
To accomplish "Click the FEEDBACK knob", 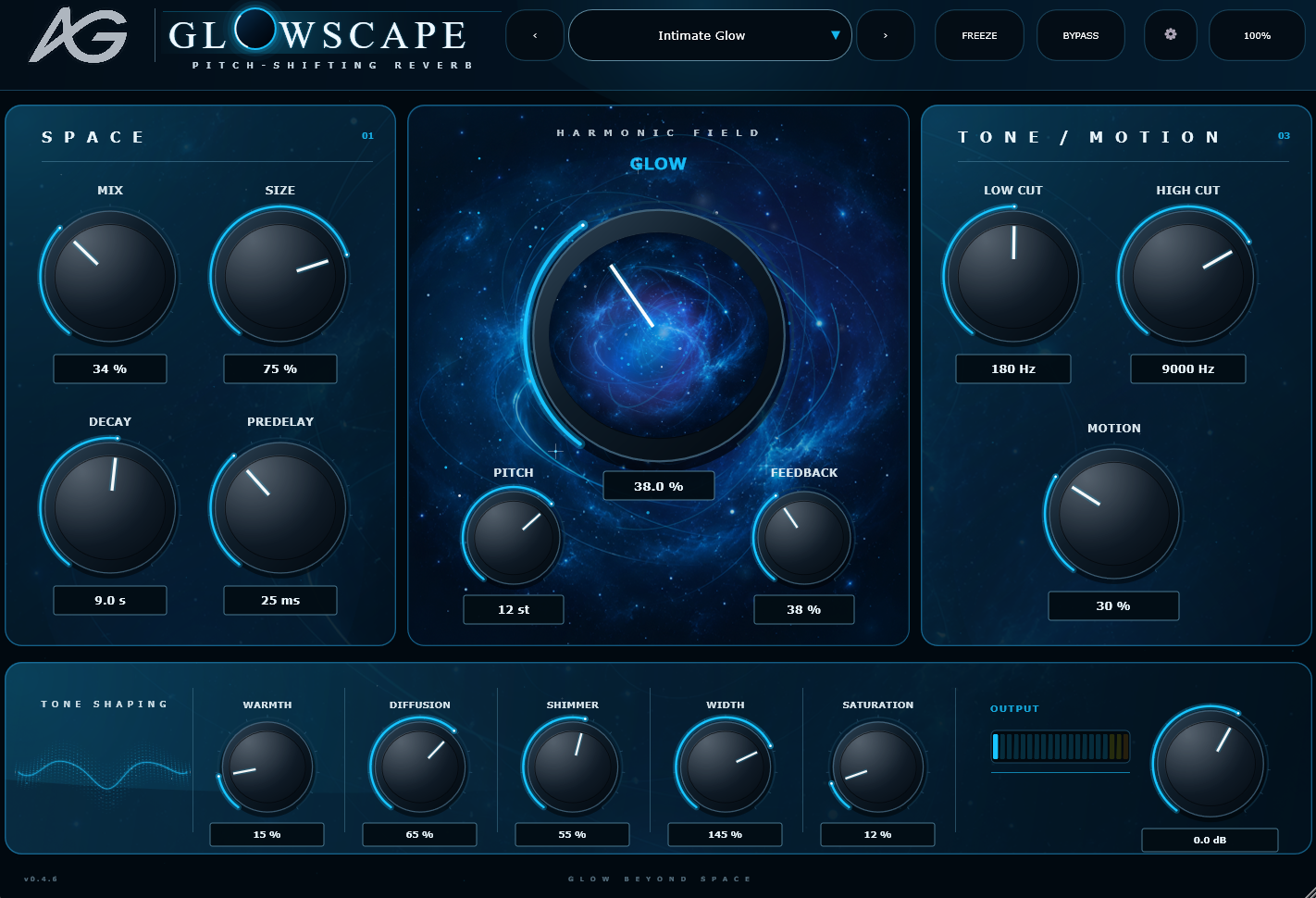I will point(803,538).
